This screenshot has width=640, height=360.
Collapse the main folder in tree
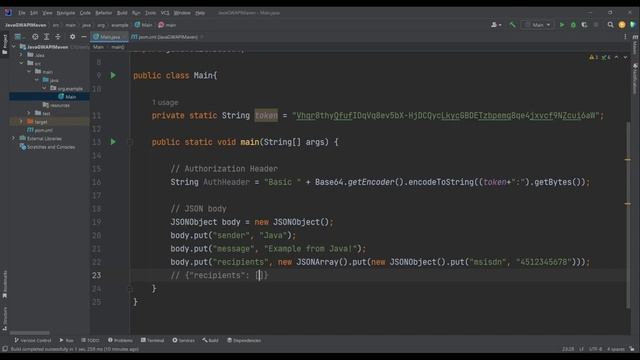(x=29, y=71)
